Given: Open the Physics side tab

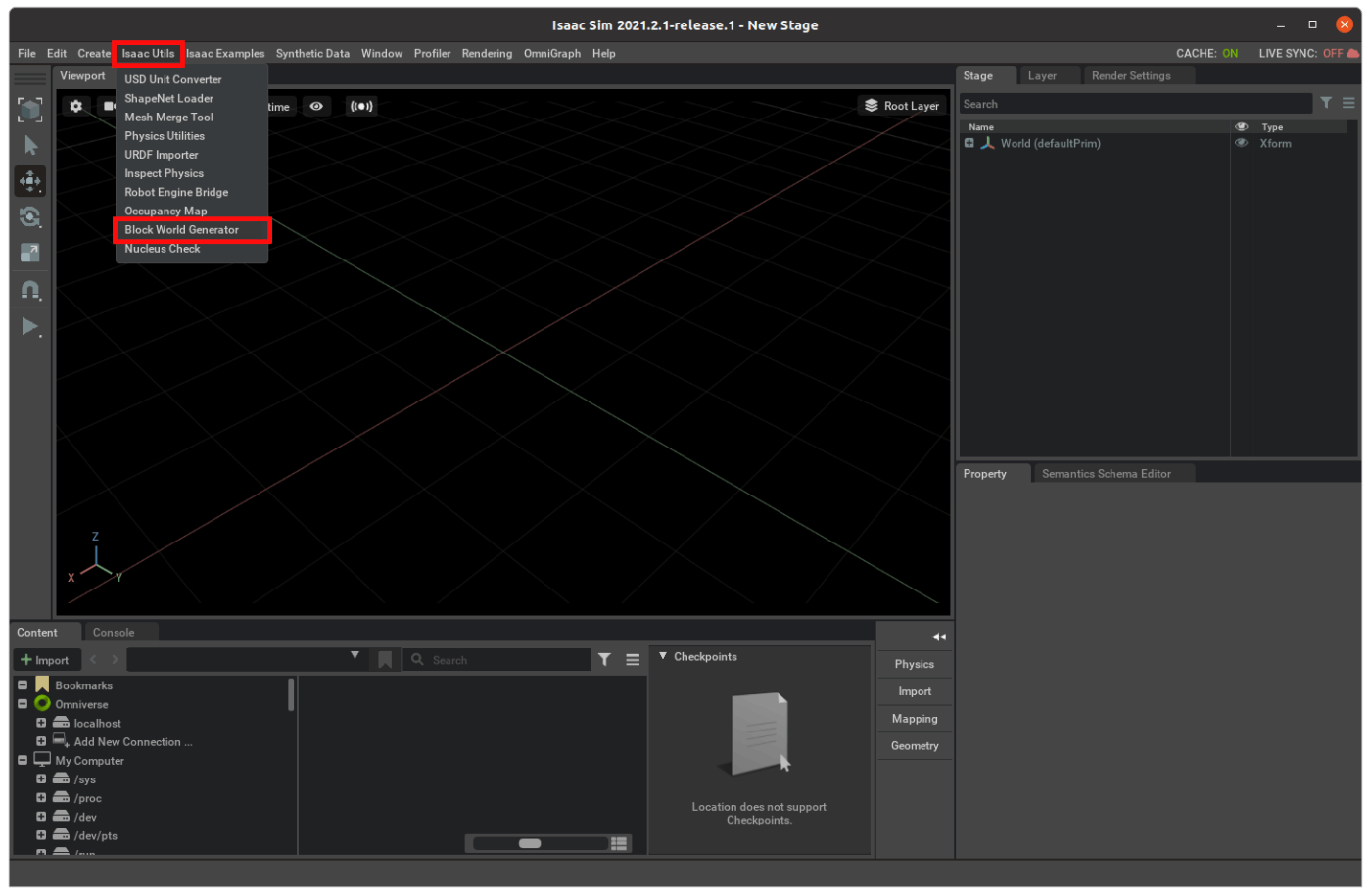Looking at the screenshot, I should 915,664.
